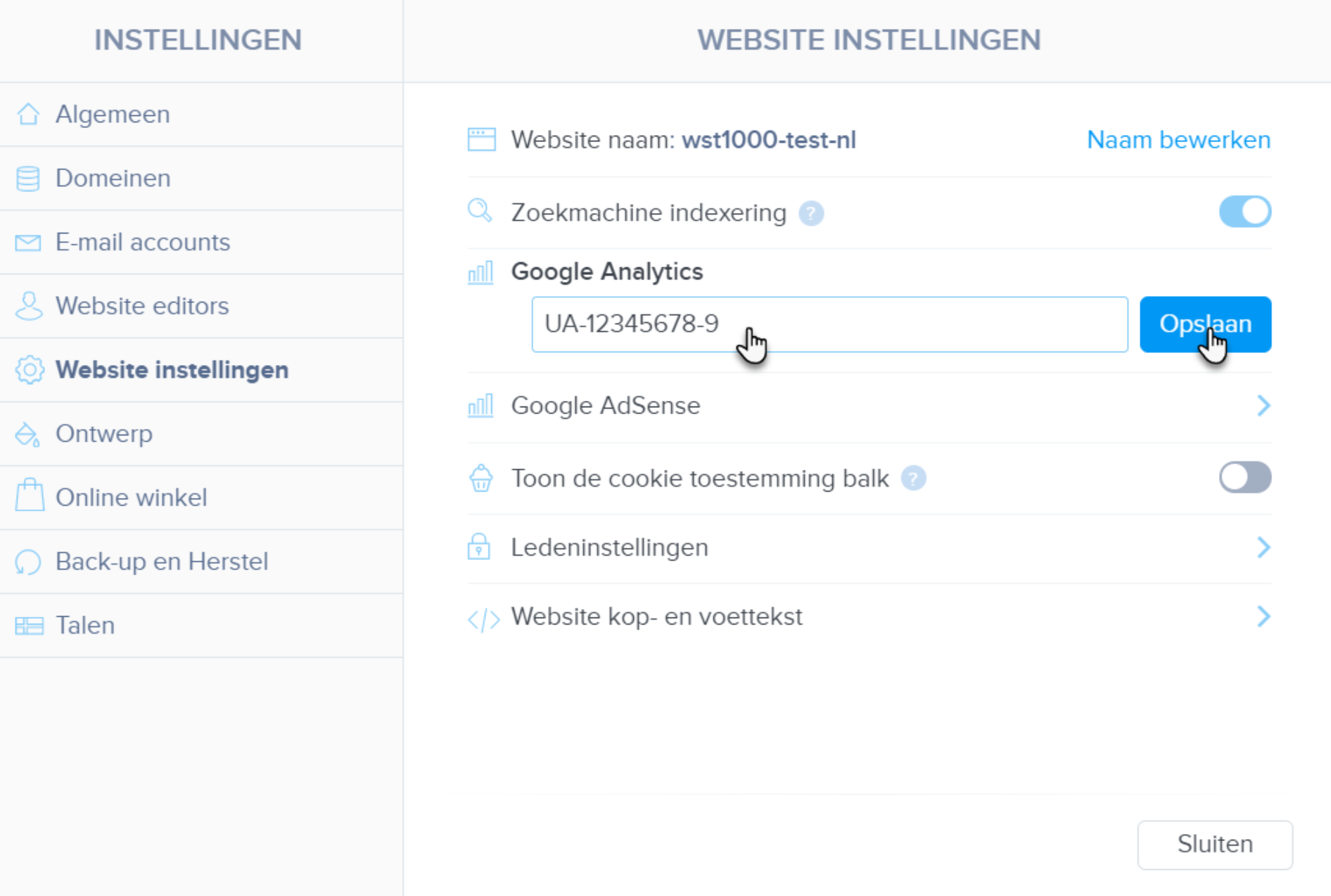
Task: Click the chart icon next to Google AdSense
Action: tap(480, 406)
